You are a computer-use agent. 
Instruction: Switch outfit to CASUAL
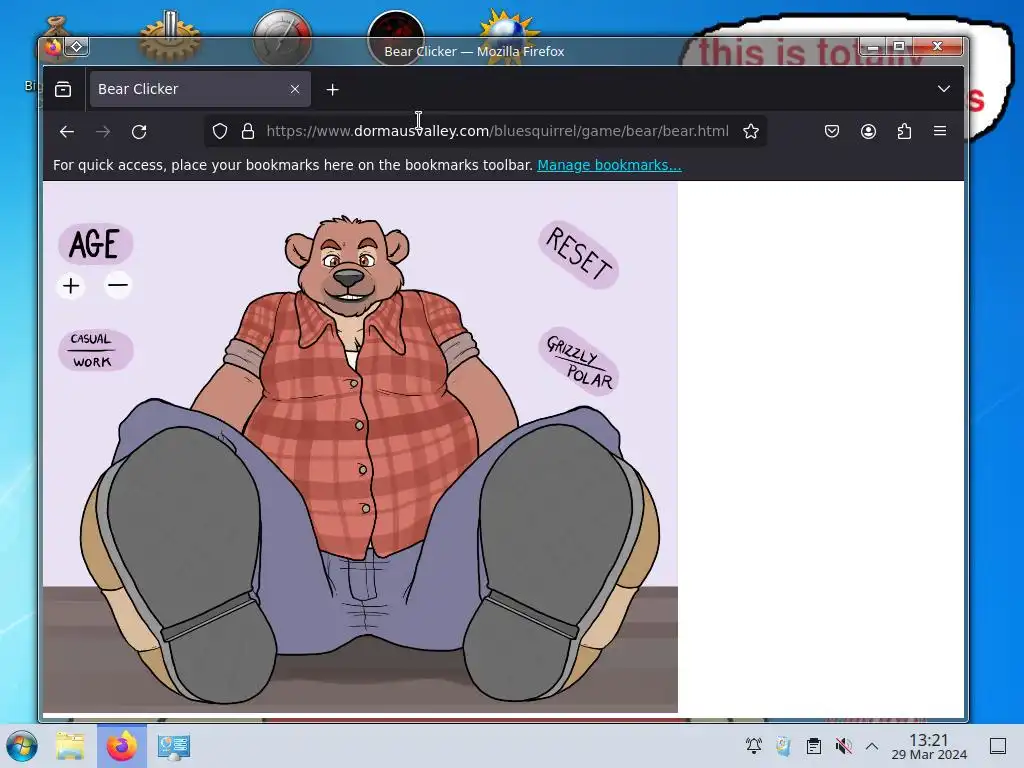coord(91,339)
